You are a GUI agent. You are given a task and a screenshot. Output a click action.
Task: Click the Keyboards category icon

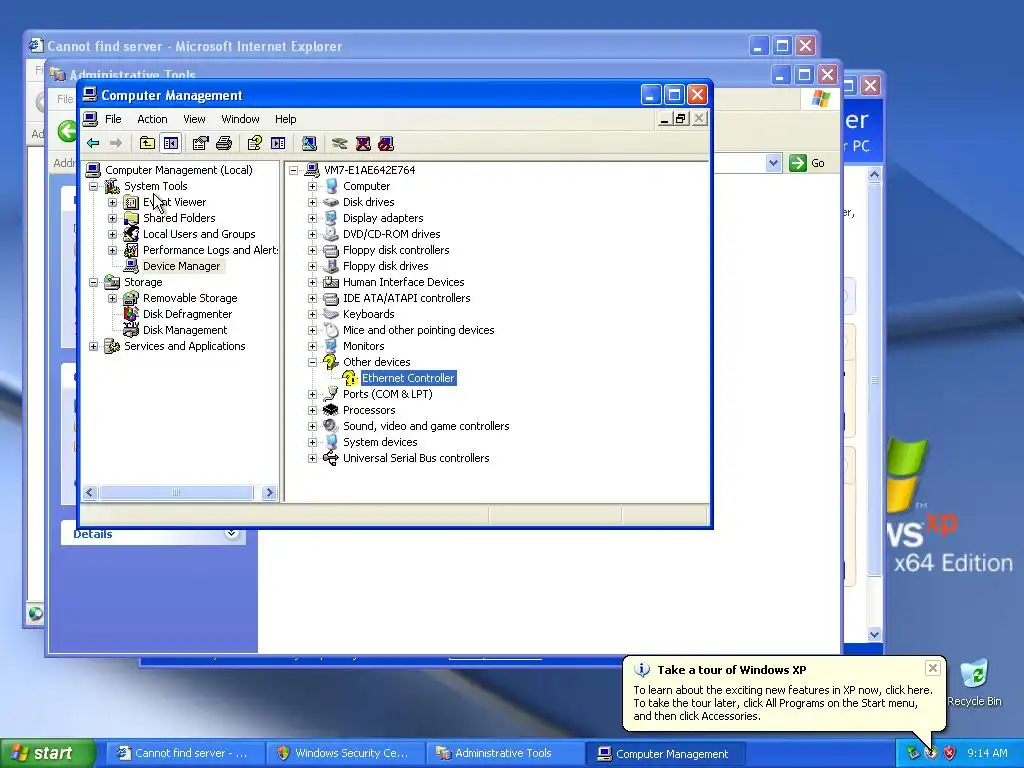pyautogui.click(x=331, y=314)
